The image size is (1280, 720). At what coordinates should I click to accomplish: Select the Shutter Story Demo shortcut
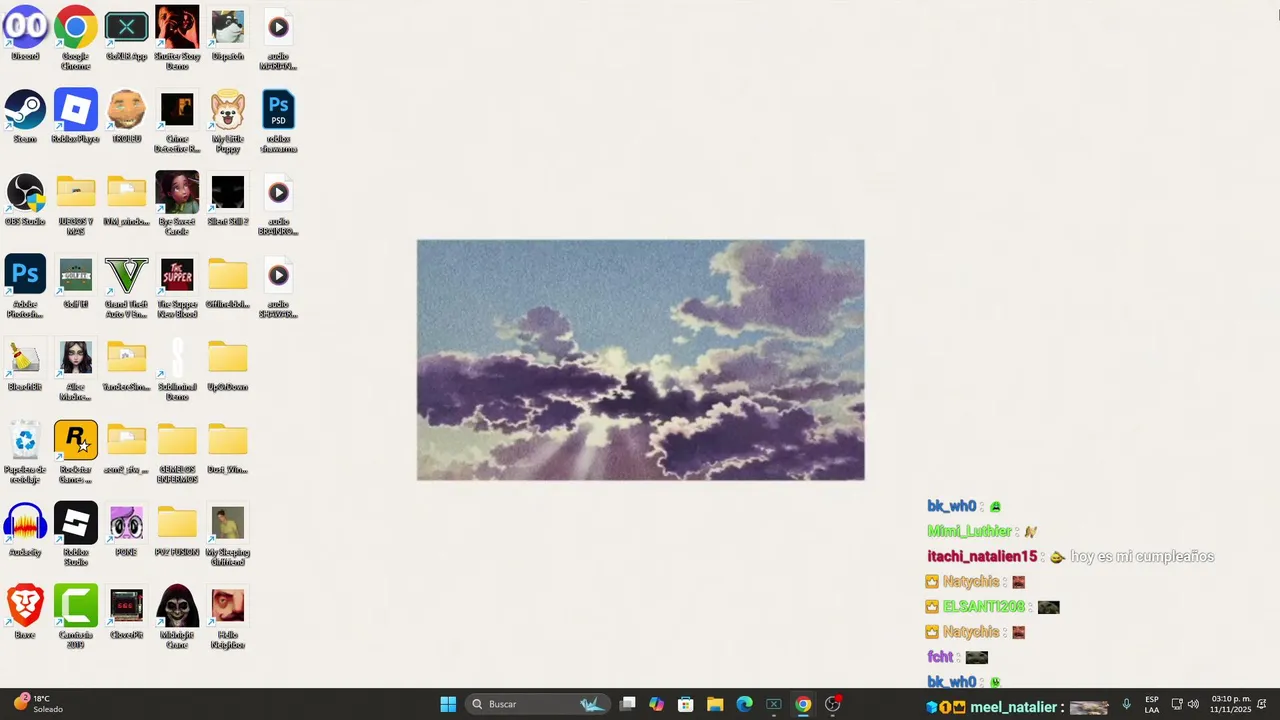[177, 38]
